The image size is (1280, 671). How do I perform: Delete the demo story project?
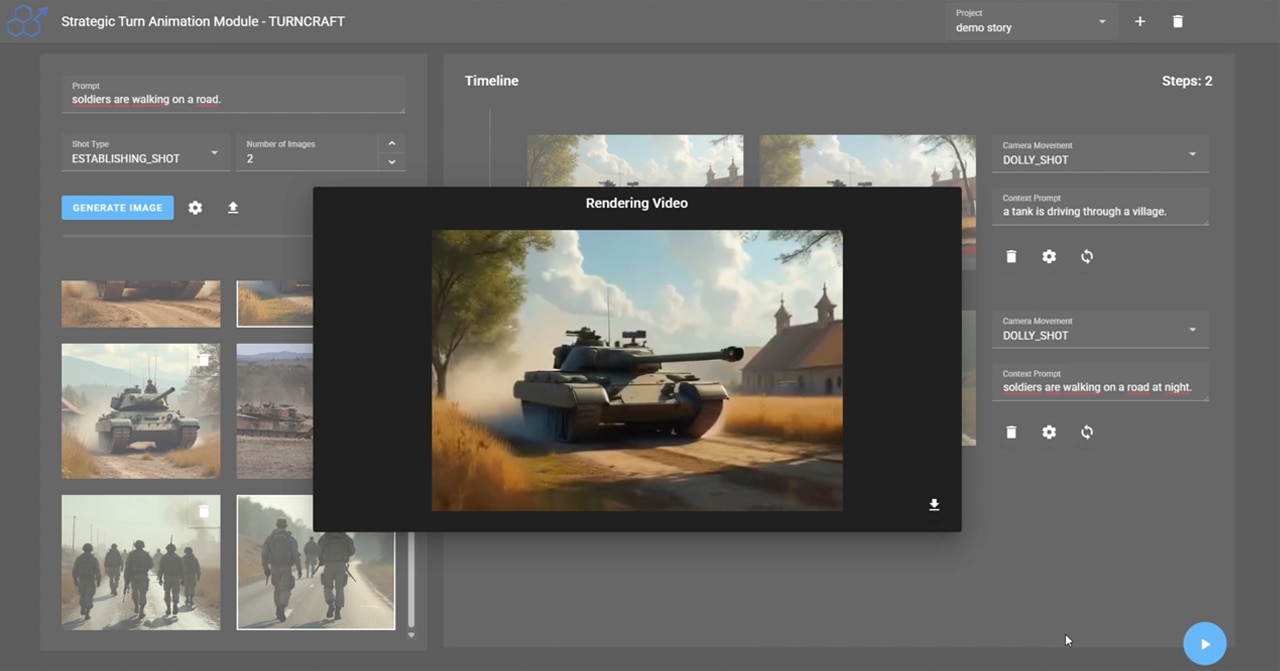coord(1177,21)
